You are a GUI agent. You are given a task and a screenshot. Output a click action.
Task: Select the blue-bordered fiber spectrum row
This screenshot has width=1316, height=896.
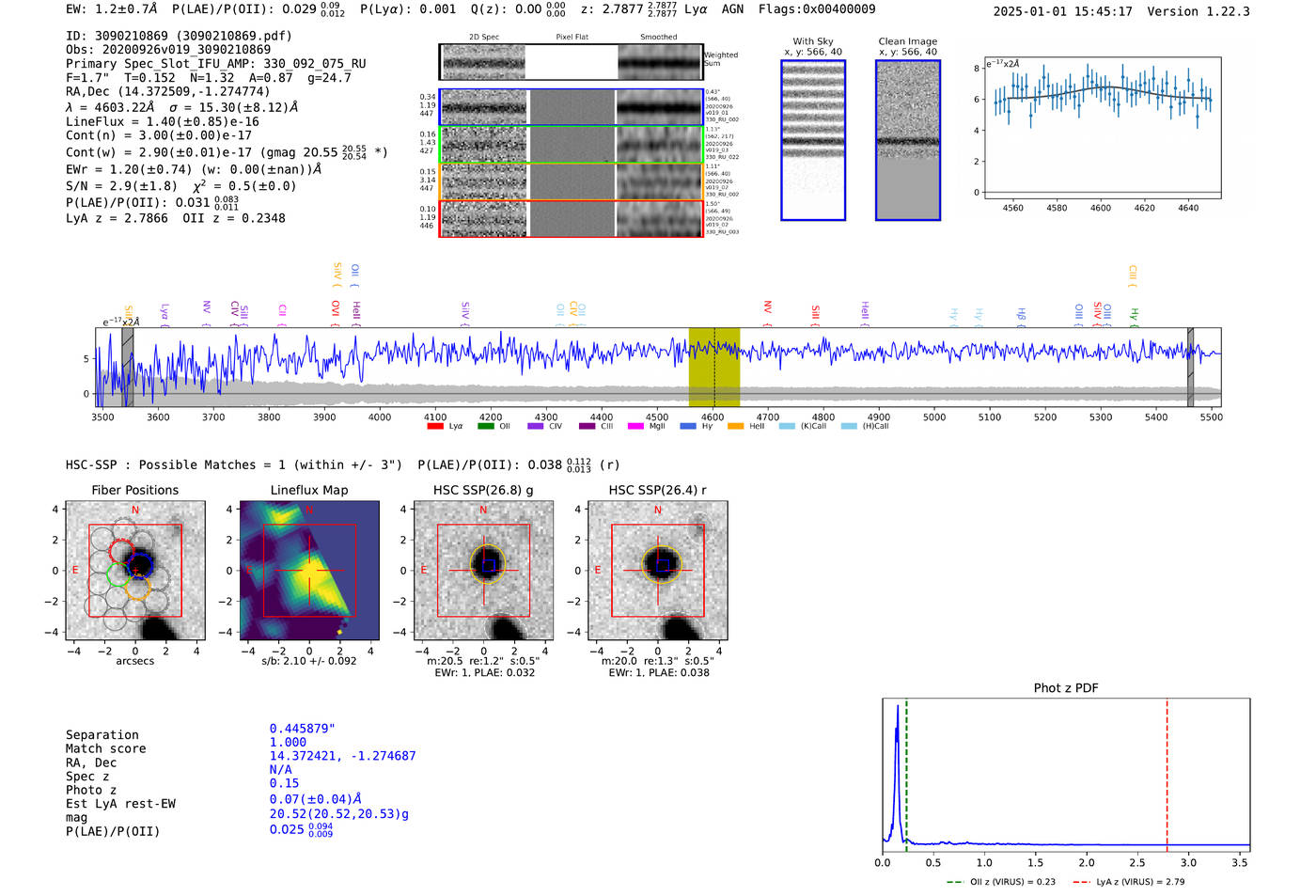click(571, 107)
